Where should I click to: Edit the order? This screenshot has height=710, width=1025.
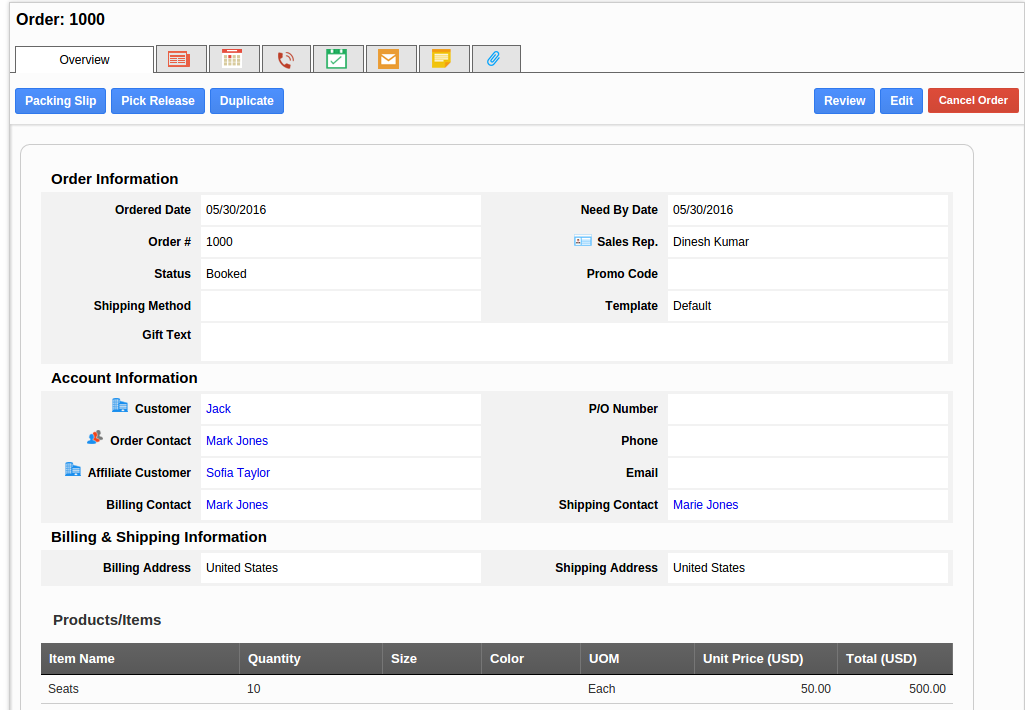pyautogui.click(x=901, y=101)
